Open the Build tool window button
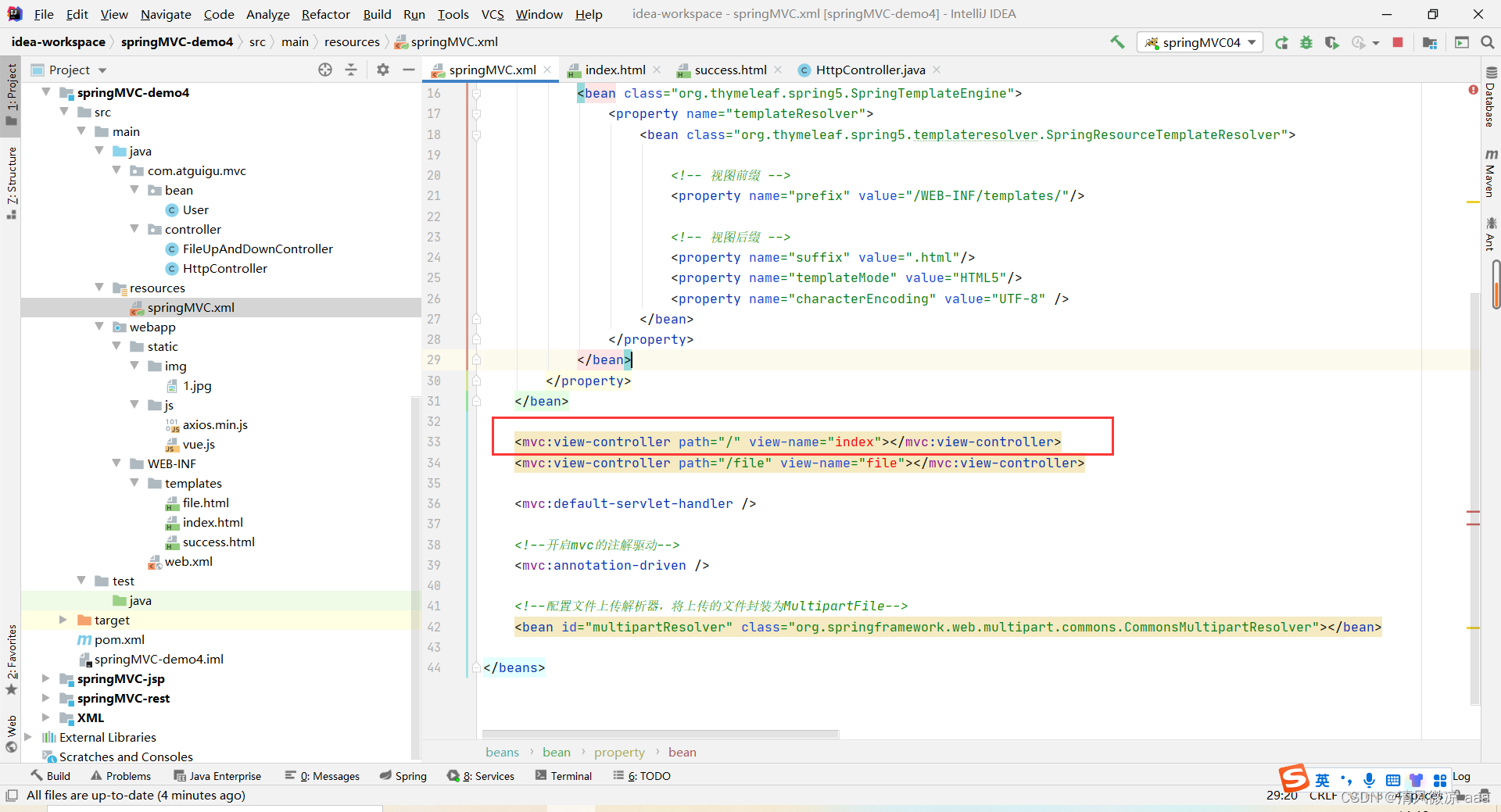 pos(51,776)
